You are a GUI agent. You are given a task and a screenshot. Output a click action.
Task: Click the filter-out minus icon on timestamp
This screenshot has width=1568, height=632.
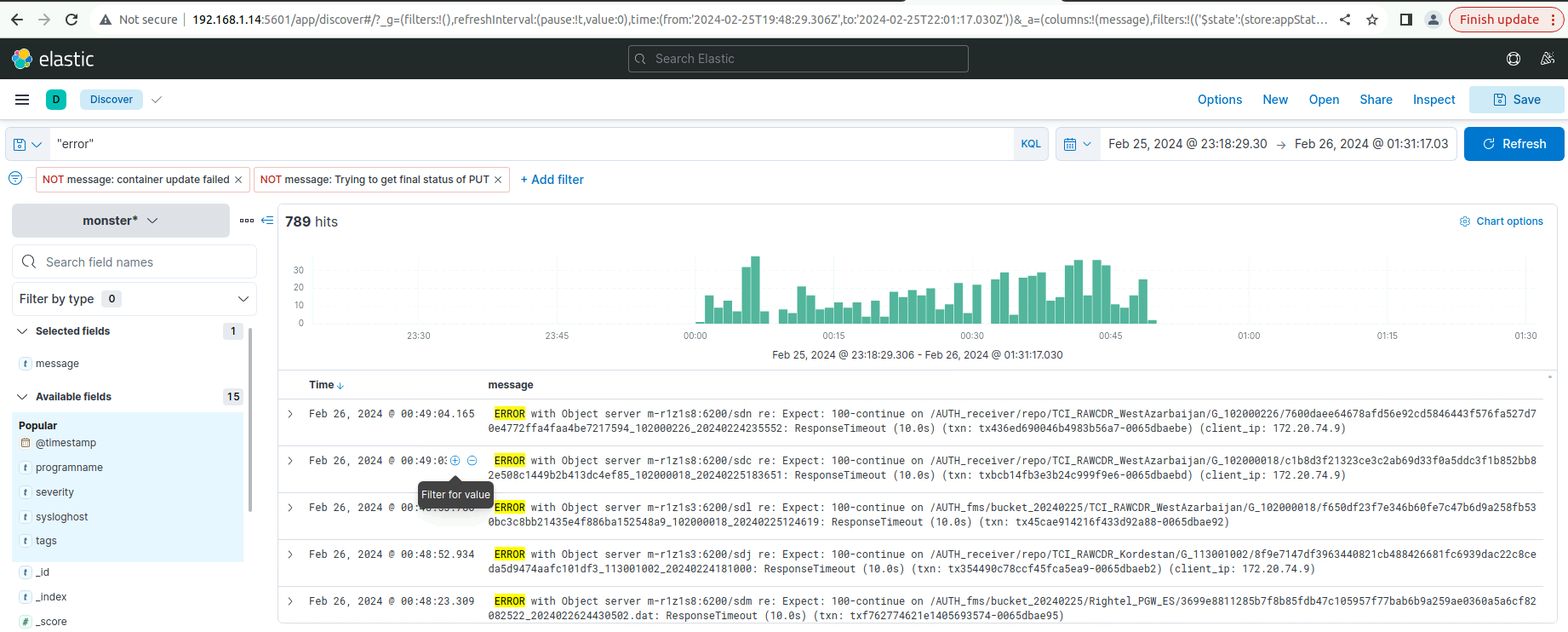coord(472,461)
